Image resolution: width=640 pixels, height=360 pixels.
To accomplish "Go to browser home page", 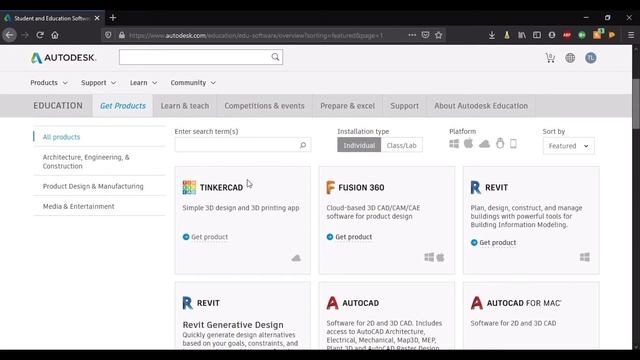I will pos(55,35).
